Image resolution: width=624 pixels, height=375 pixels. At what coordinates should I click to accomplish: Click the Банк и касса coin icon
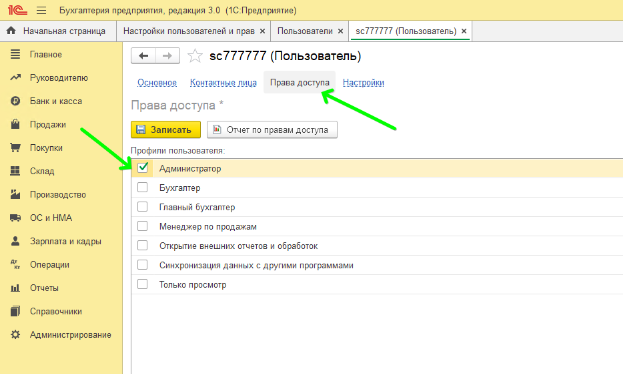pos(15,101)
